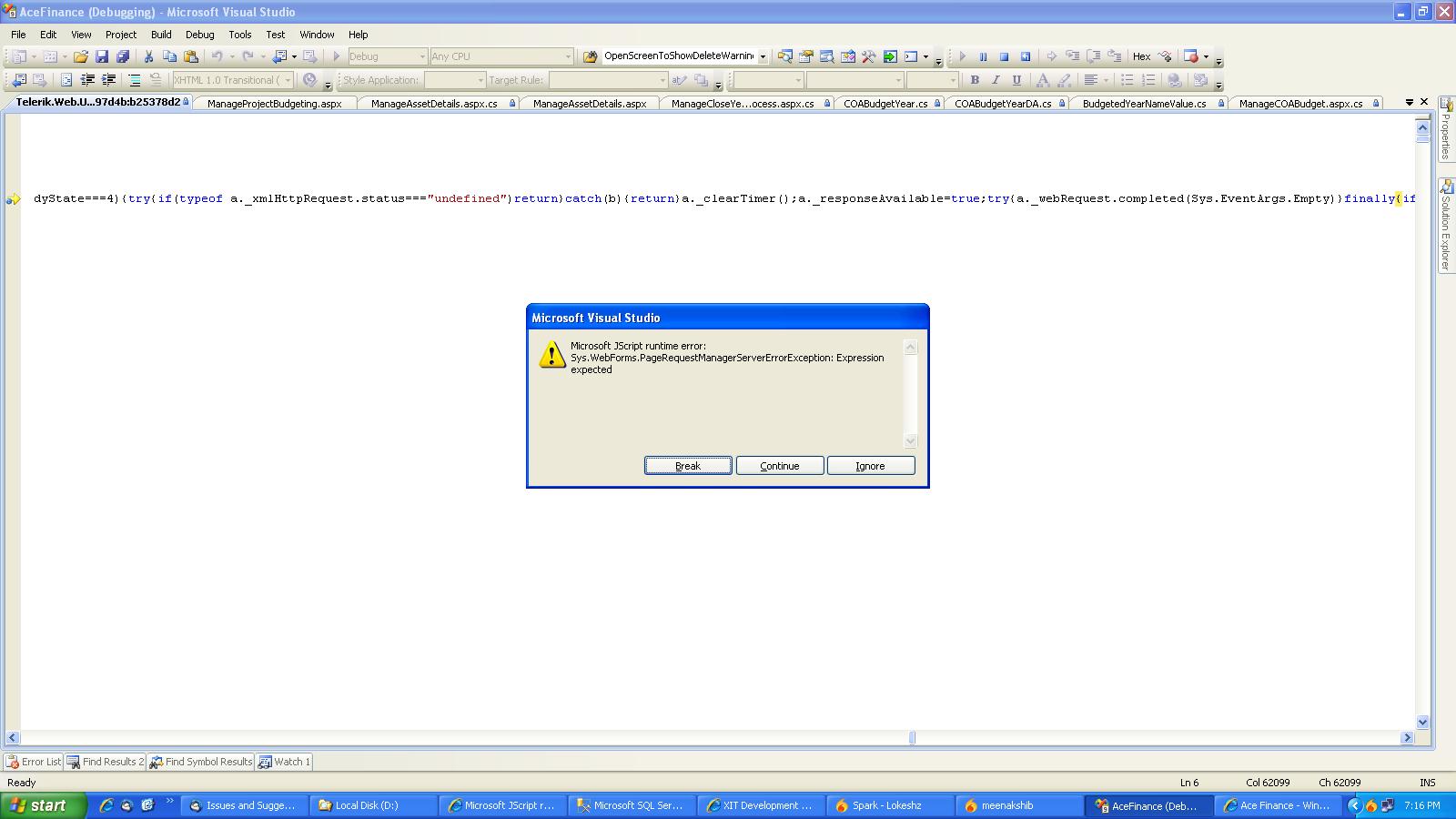The image size is (1456, 819).
Task: Click Continue in the error dialog
Action: [780, 466]
